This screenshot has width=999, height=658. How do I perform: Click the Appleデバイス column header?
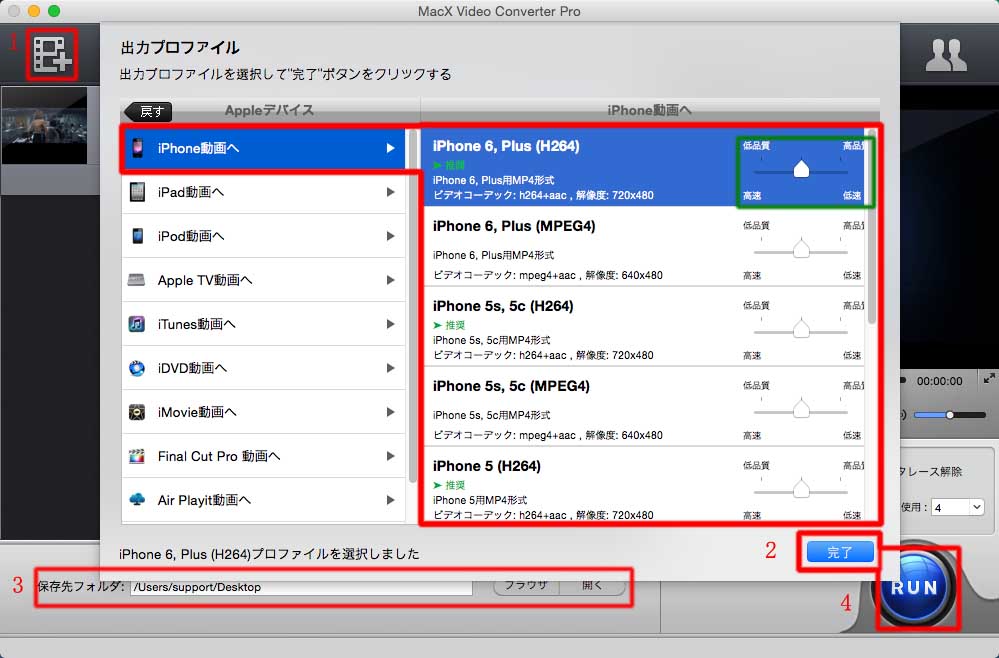coord(269,110)
